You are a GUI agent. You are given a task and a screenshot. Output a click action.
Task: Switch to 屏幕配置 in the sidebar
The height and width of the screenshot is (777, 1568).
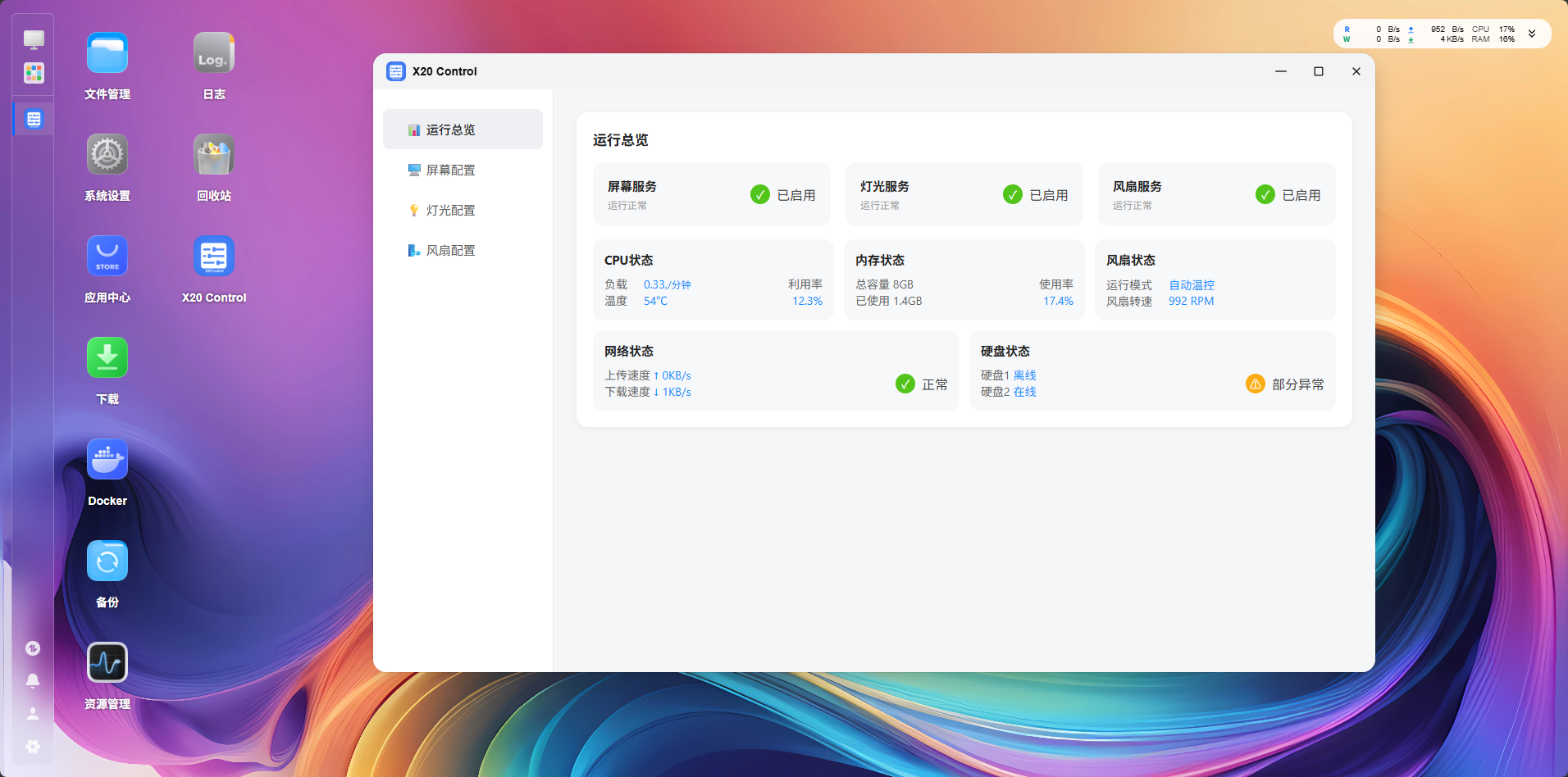click(x=463, y=170)
